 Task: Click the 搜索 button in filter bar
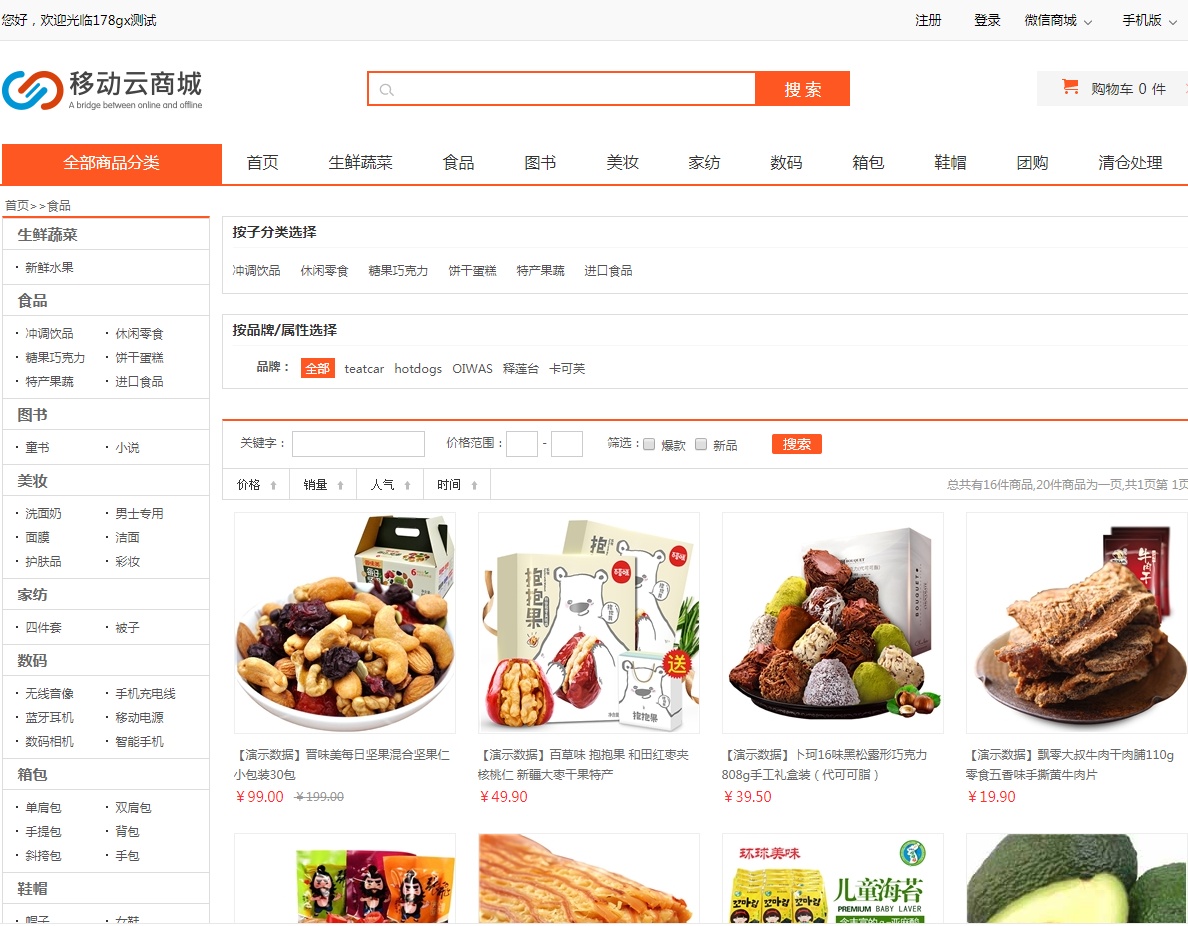click(796, 444)
